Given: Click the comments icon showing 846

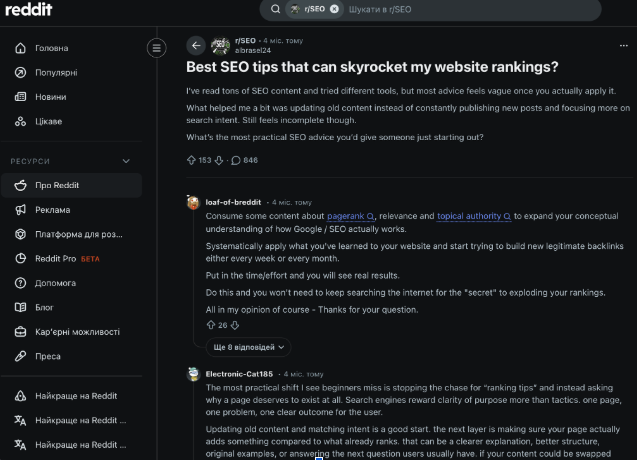Looking at the screenshot, I should [x=236, y=160].
